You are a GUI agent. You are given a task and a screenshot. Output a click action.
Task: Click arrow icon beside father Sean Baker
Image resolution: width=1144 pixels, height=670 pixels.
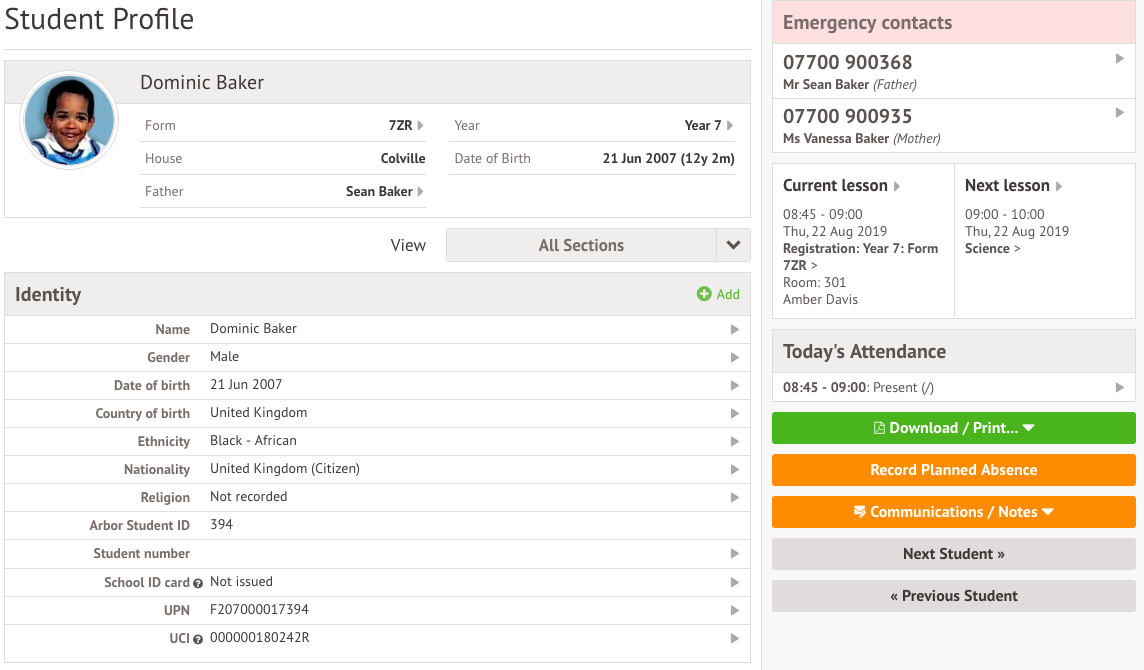(421, 192)
